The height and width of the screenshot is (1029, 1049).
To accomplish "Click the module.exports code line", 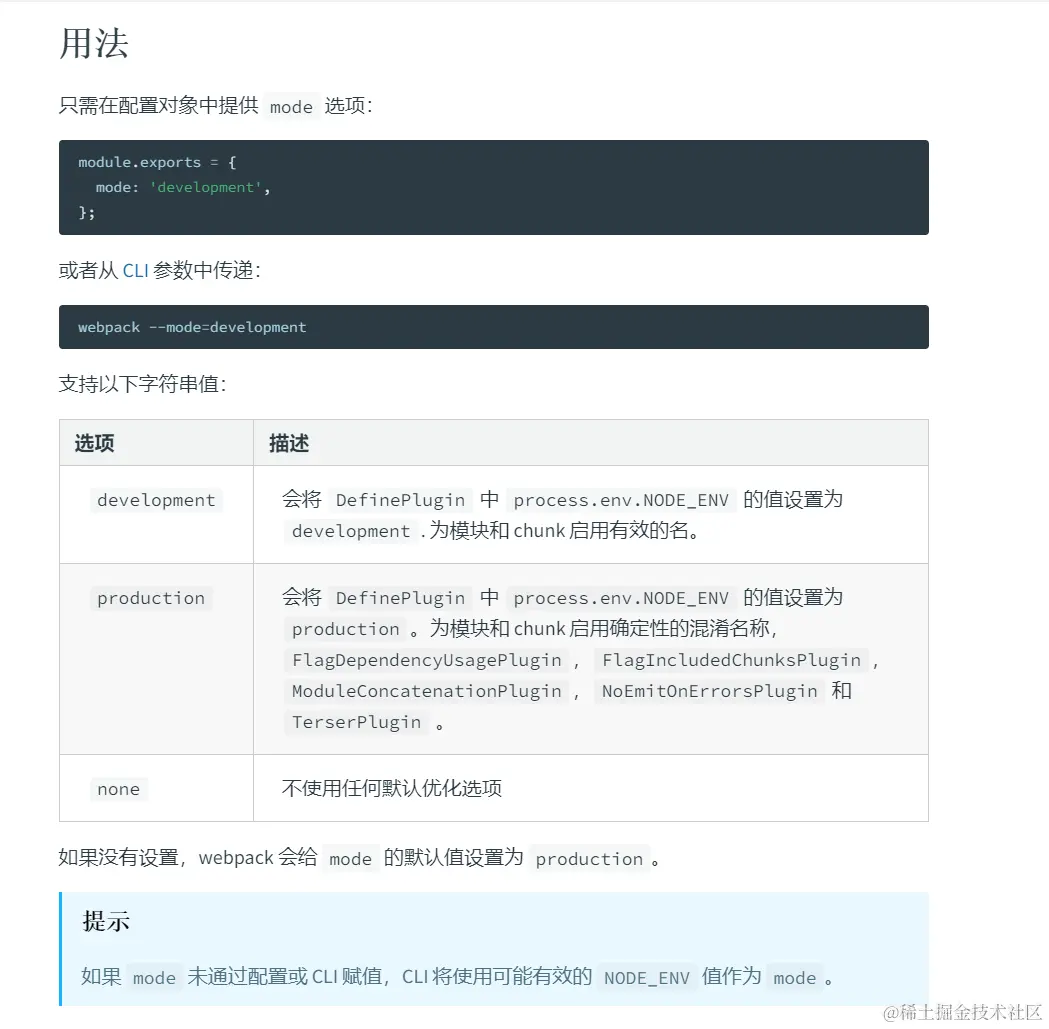I will pos(157,162).
